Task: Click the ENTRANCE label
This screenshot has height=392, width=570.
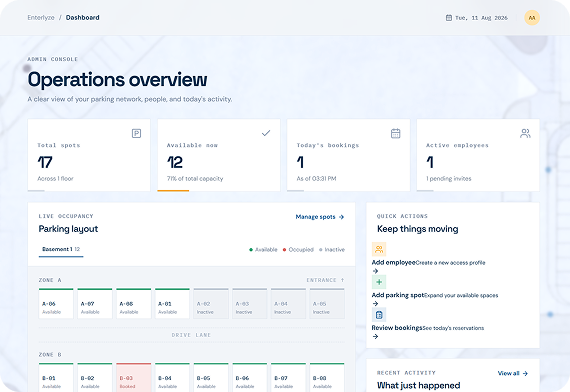Action: click(325, 280)
